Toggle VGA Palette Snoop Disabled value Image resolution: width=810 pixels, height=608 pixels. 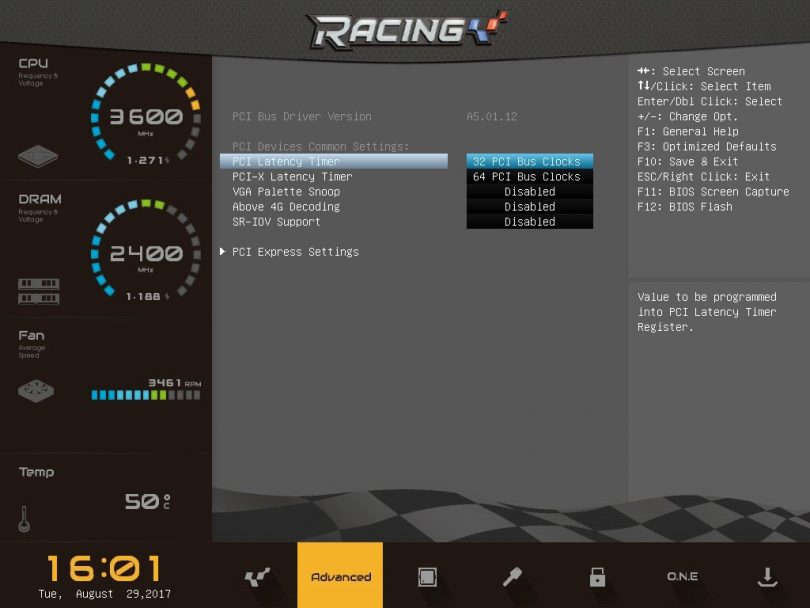point(529,192)
